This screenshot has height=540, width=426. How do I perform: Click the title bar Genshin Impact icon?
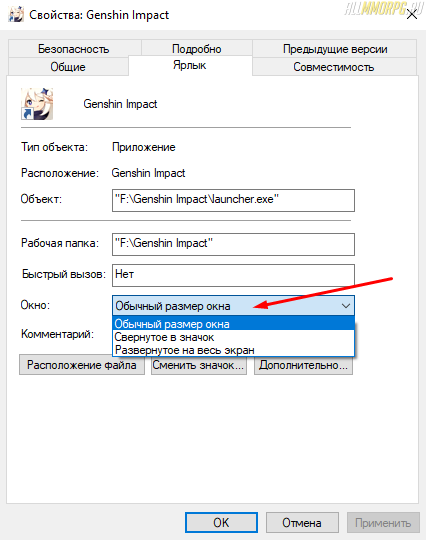(16, 15)
